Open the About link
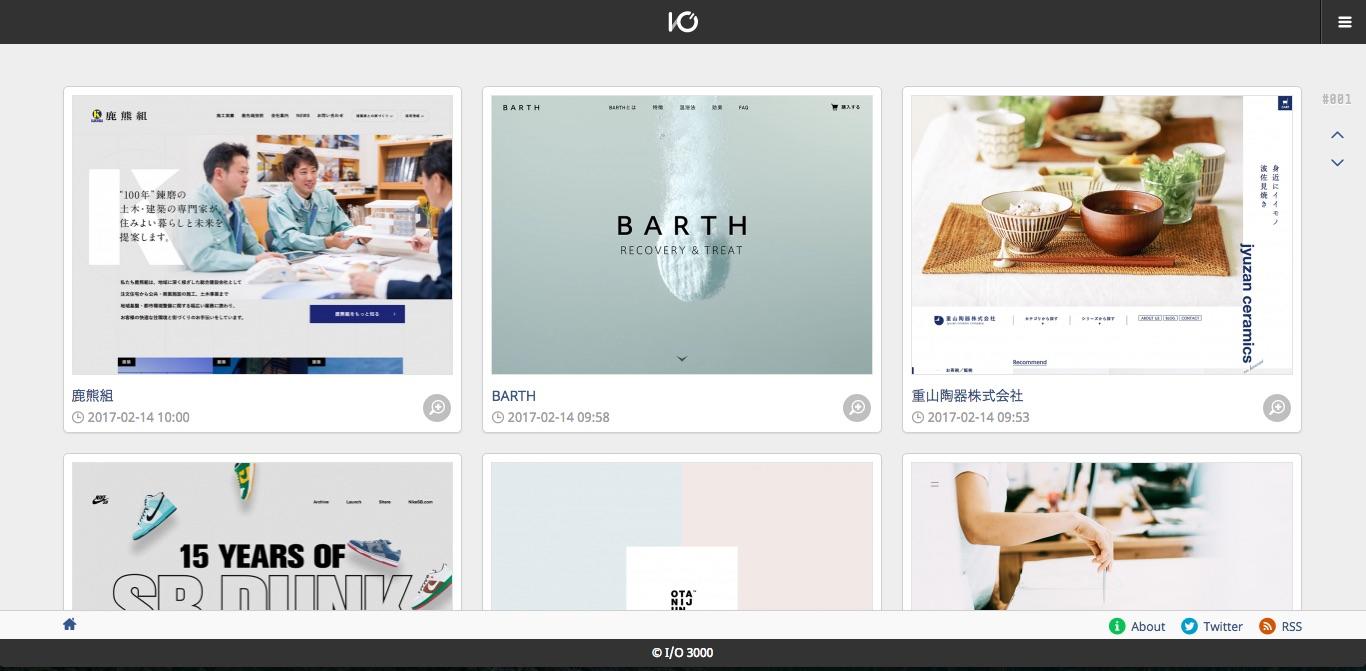The image size is (1366, 671). (x=1148, y=626)
